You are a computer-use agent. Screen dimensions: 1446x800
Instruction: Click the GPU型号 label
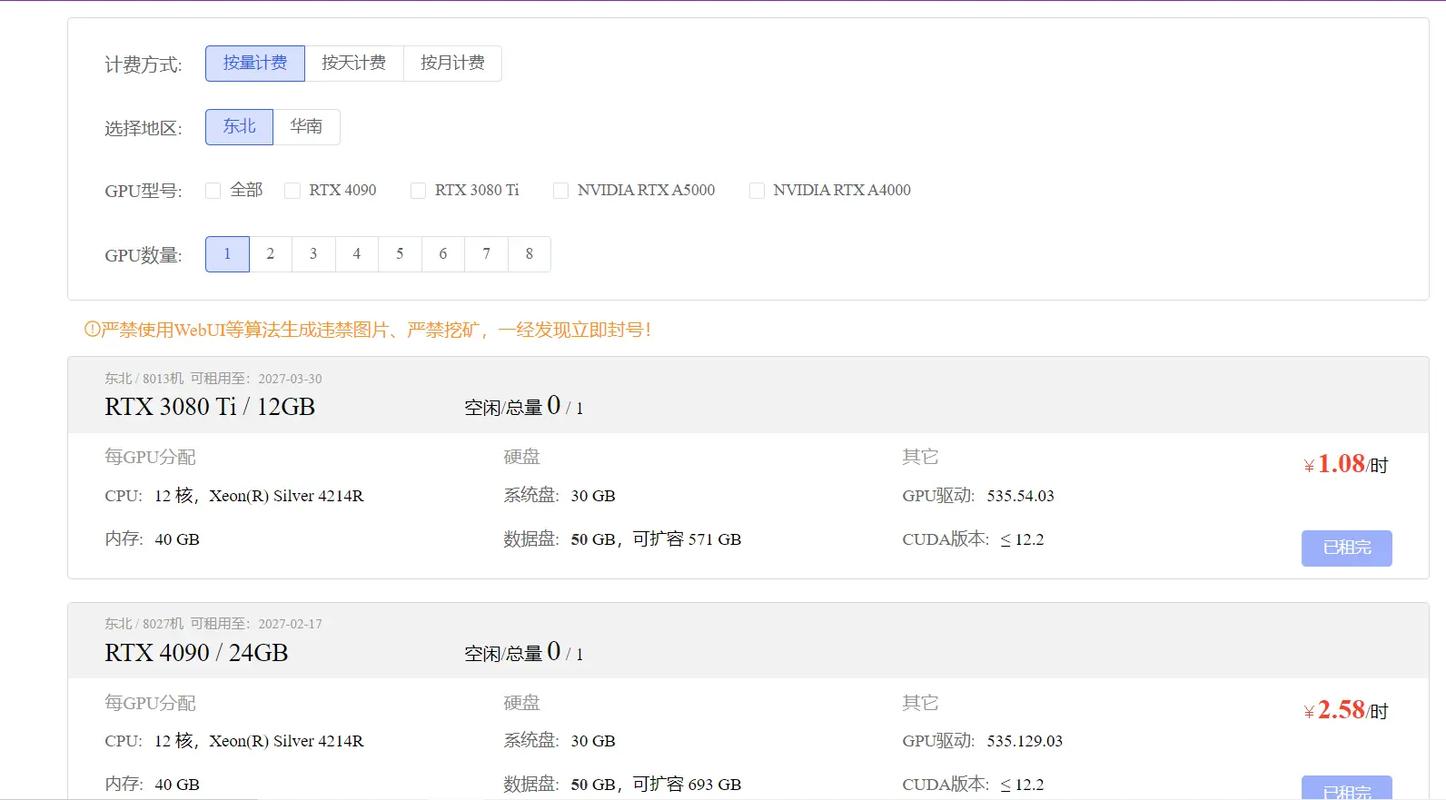[x=143, y=191]
